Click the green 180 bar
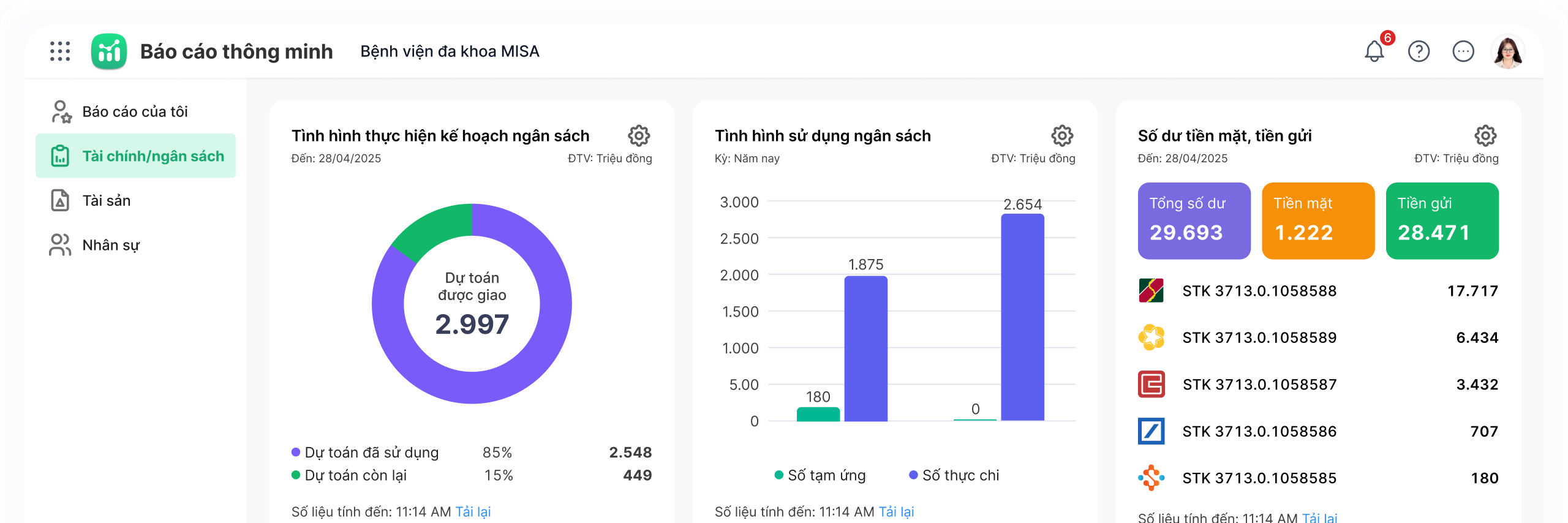This screenshot has height=523, width=1568. tap(818, 415)
